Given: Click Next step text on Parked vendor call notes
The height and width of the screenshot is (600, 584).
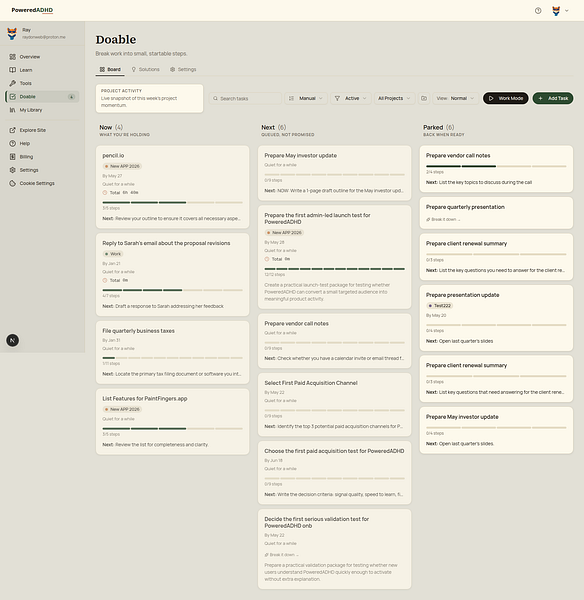Looking at the screenshot, I should (x=479, y=183).
